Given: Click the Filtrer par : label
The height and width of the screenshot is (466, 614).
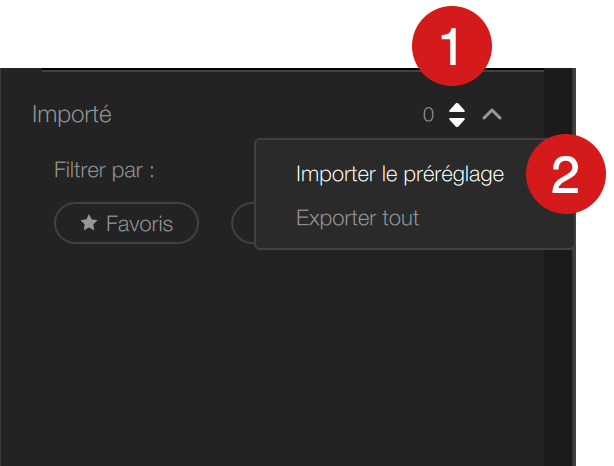Looking at the screenshot, I should coord(104,170).
